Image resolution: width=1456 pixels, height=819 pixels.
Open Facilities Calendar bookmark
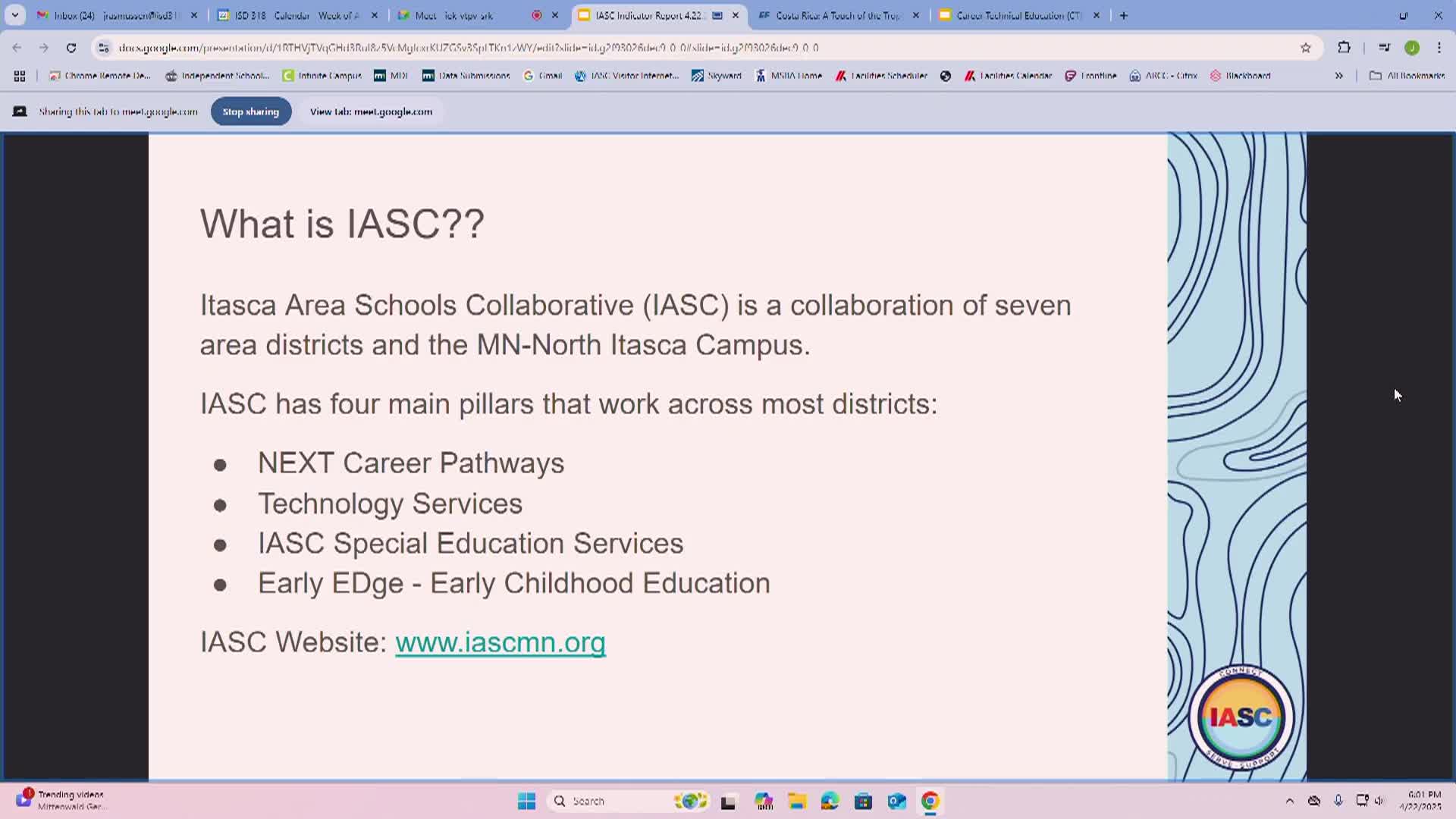[x=1008, y=76]
